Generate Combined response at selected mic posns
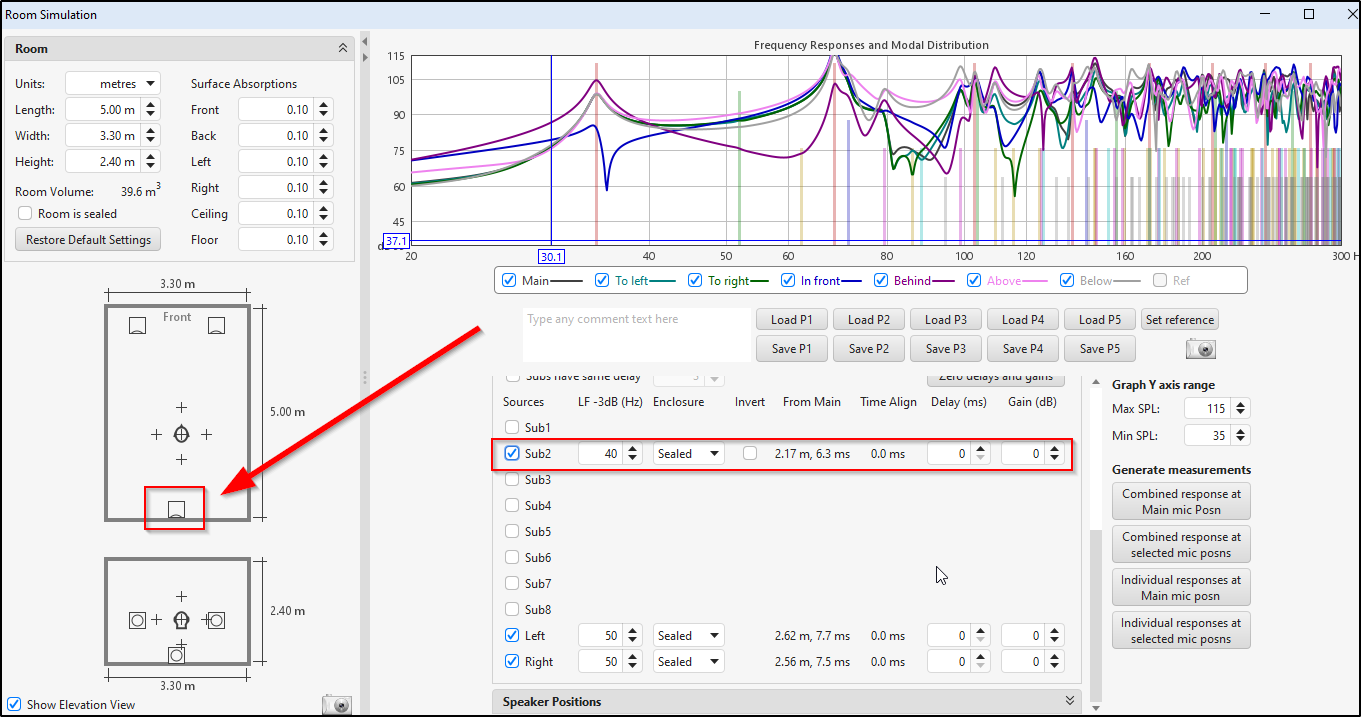 (x=1181, y=545)
